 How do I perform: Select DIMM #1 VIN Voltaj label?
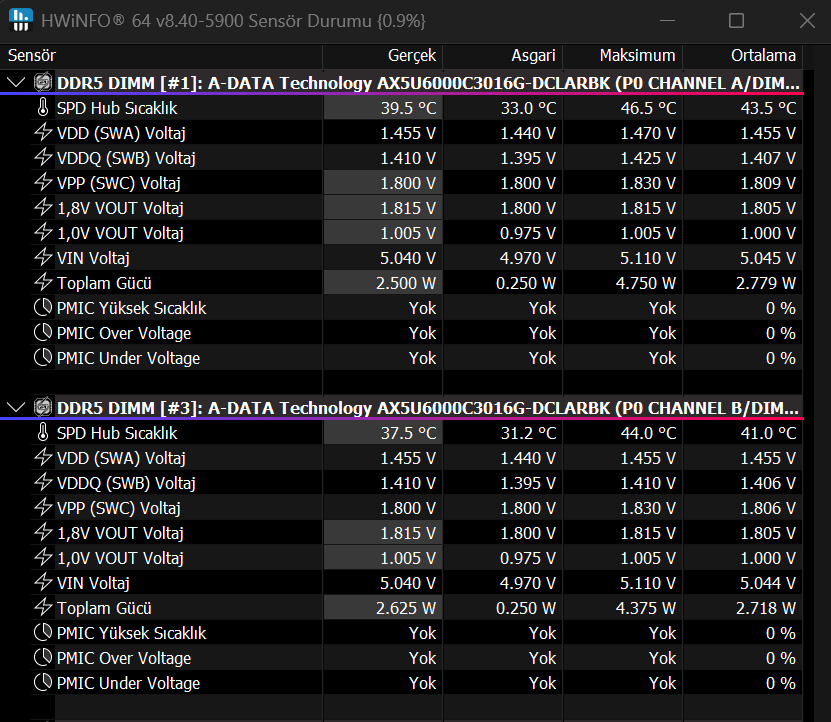point(93,258)
